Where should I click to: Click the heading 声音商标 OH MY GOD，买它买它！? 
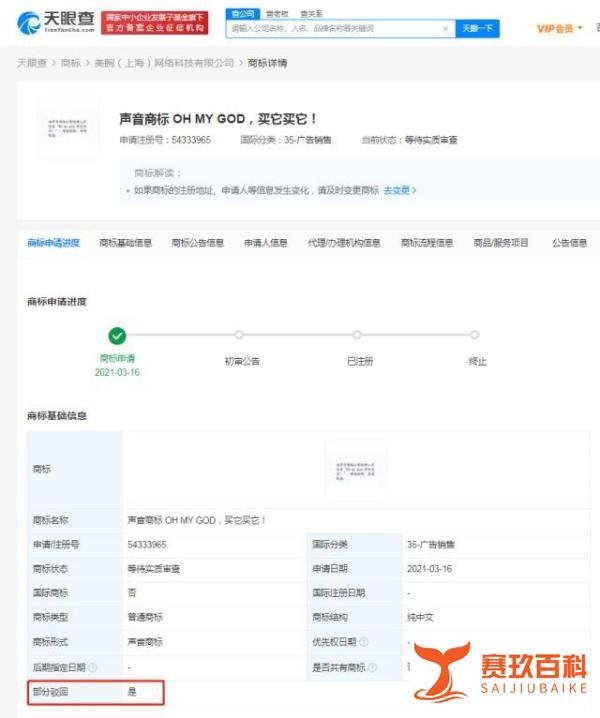[x=218, y=119]
